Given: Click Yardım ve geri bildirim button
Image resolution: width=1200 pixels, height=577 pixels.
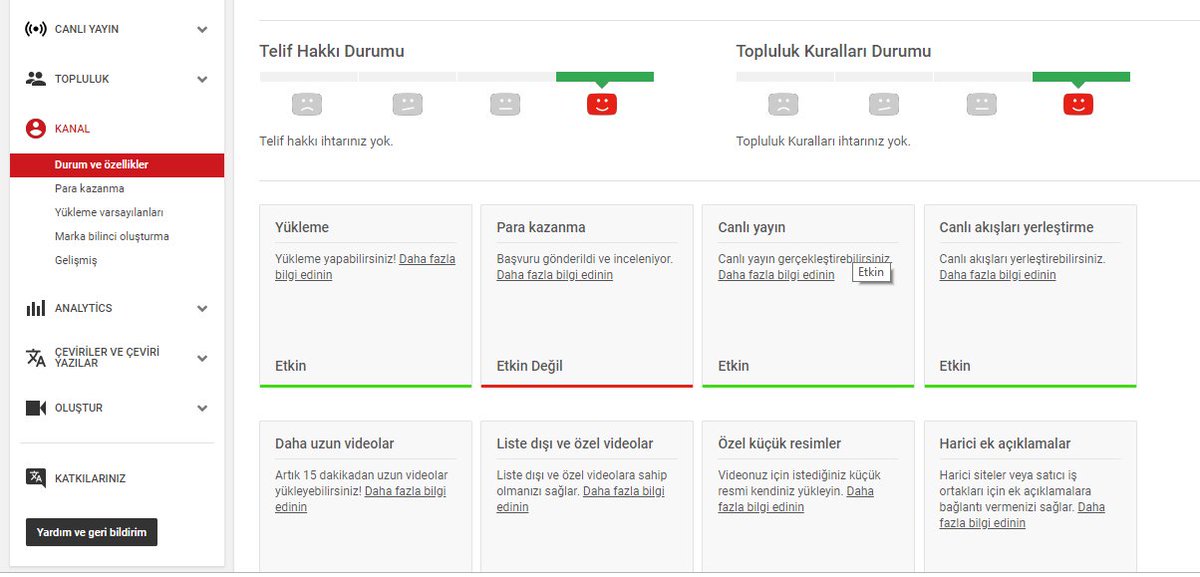Looking at the screenshot, I should 92,532.
